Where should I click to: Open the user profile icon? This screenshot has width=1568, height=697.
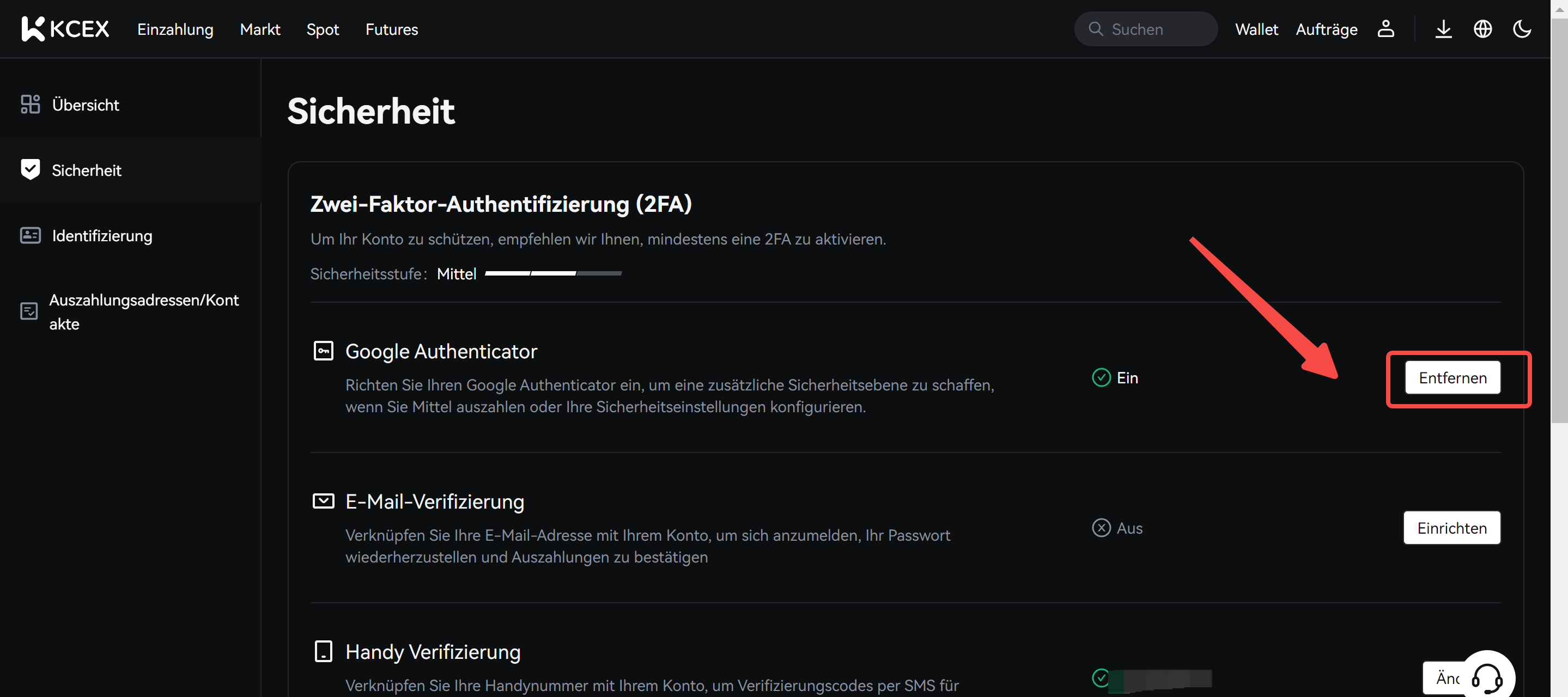click(1385, 28)
